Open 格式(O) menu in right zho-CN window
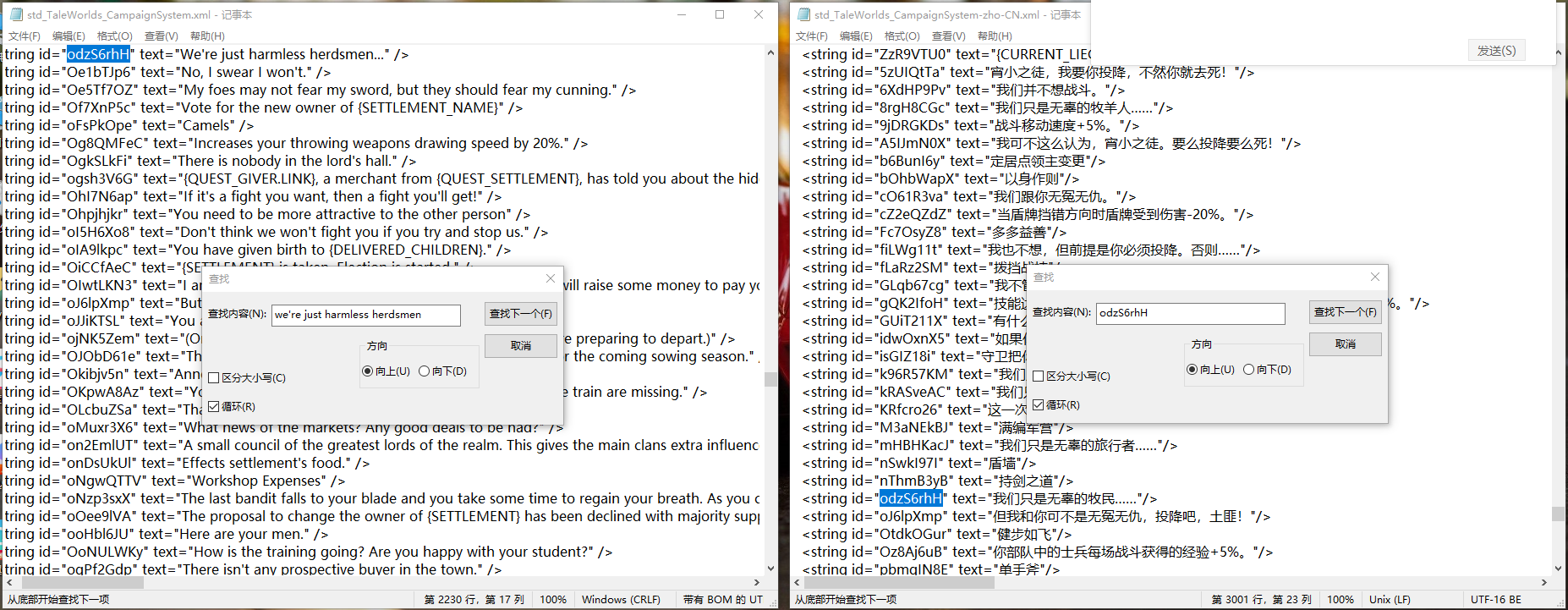The height and width of the screenshot is (610, 1568). click(x=902, y=36)
